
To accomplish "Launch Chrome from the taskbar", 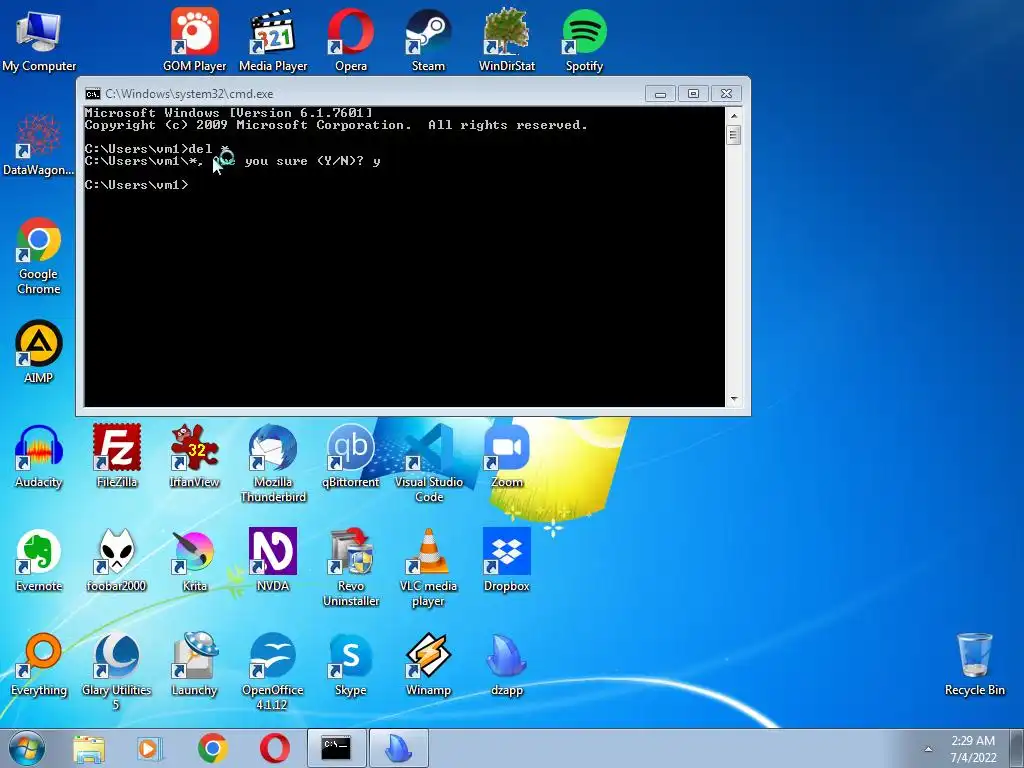I will [212, 748].
